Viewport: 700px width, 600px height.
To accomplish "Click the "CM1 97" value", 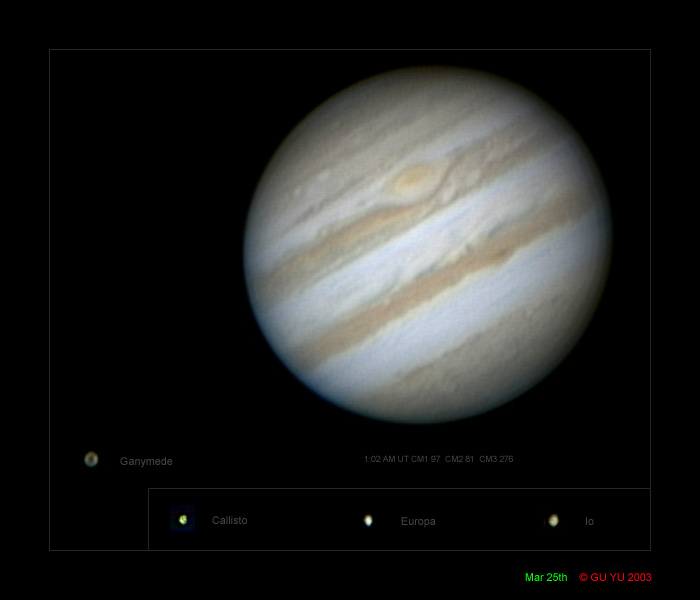I will (425, 459).
